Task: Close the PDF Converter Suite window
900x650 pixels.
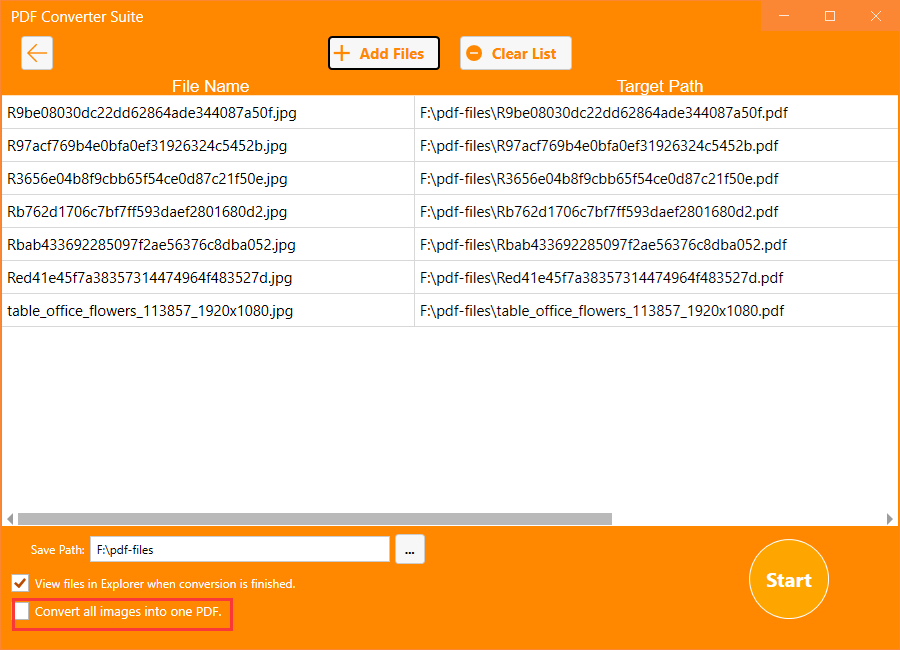Action: [872, 16]
